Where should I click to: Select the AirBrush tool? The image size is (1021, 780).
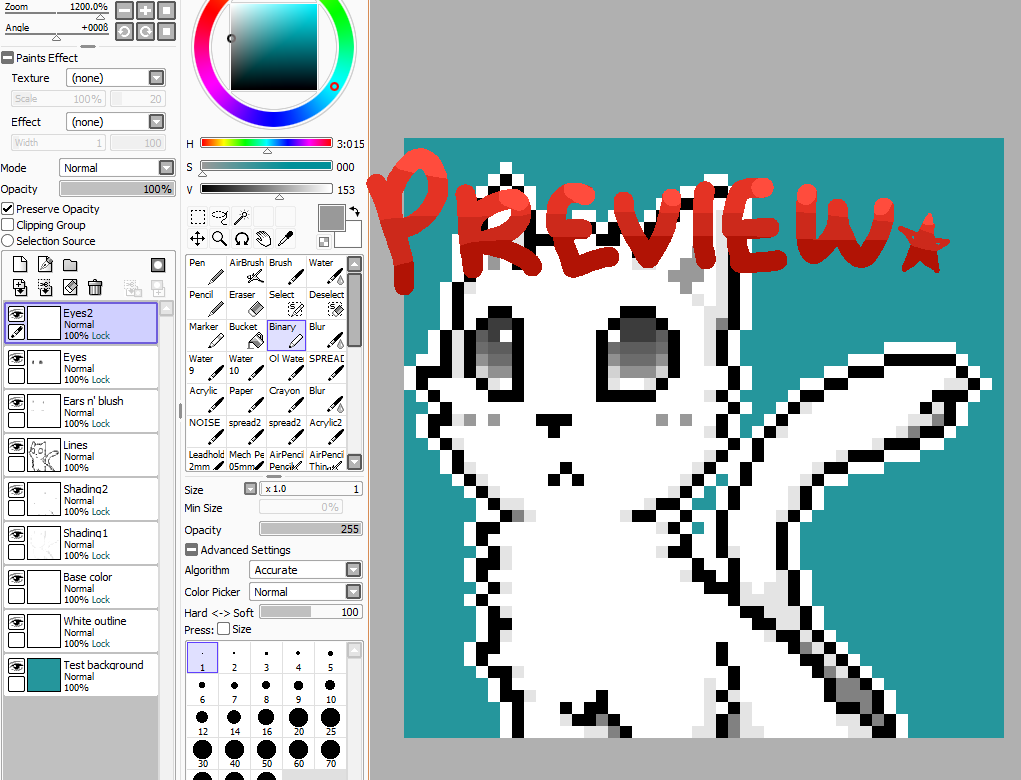[246, 271]
